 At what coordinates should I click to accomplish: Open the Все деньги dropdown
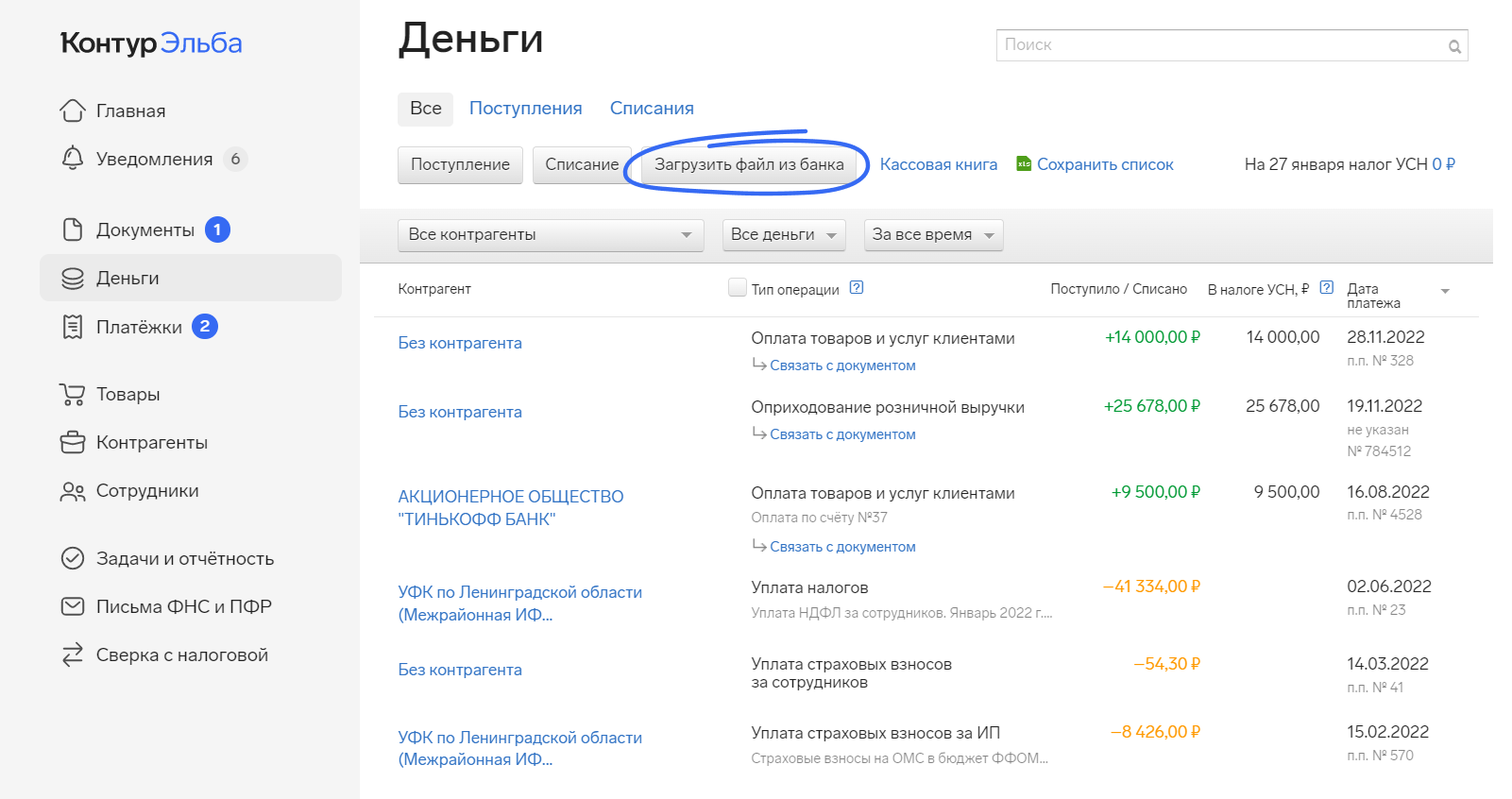point(783,235)
